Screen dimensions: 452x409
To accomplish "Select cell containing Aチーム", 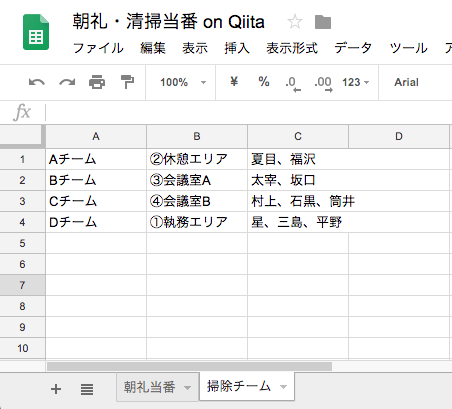I will (96, 159).
